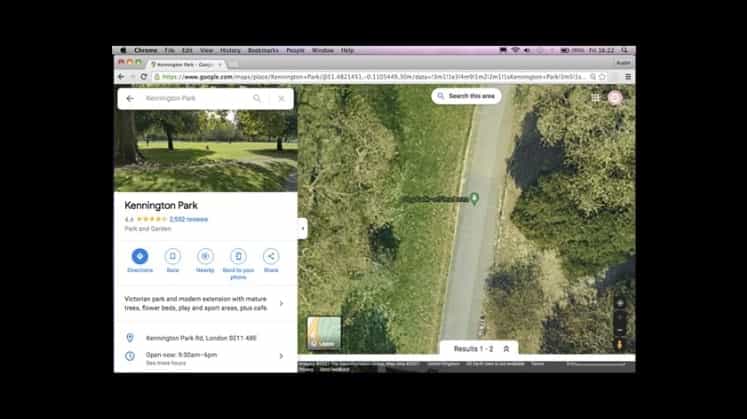Image resolution: width=747 pixels, height=419 pixels.
Task: Share Kennington Park via Share icon
Action: tap(271, 256)
